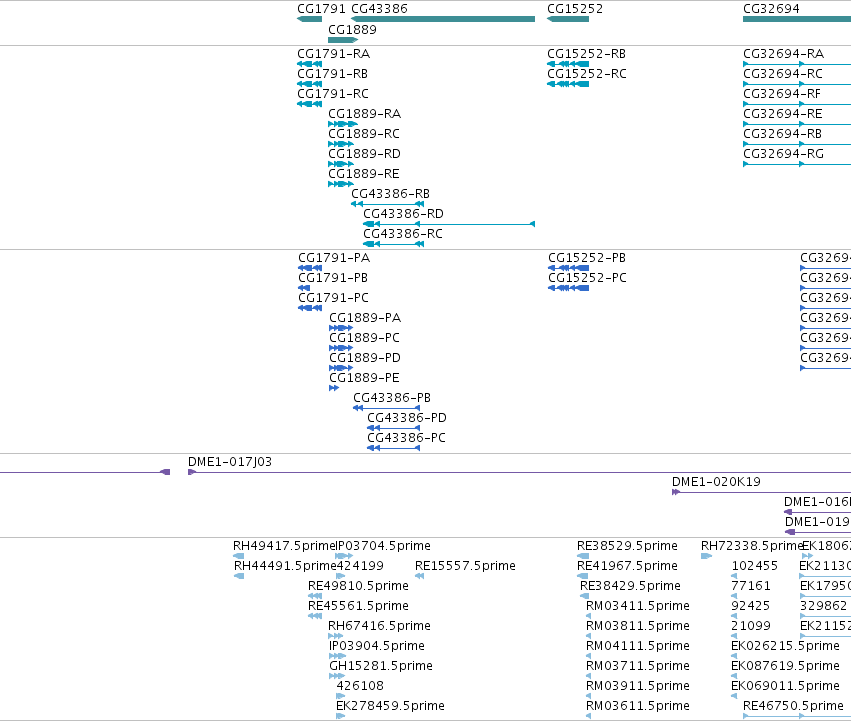This screenshot has width=851, height=721.
Task: Select EST RE41967.5prime
Action: click(x=627, y=566)
